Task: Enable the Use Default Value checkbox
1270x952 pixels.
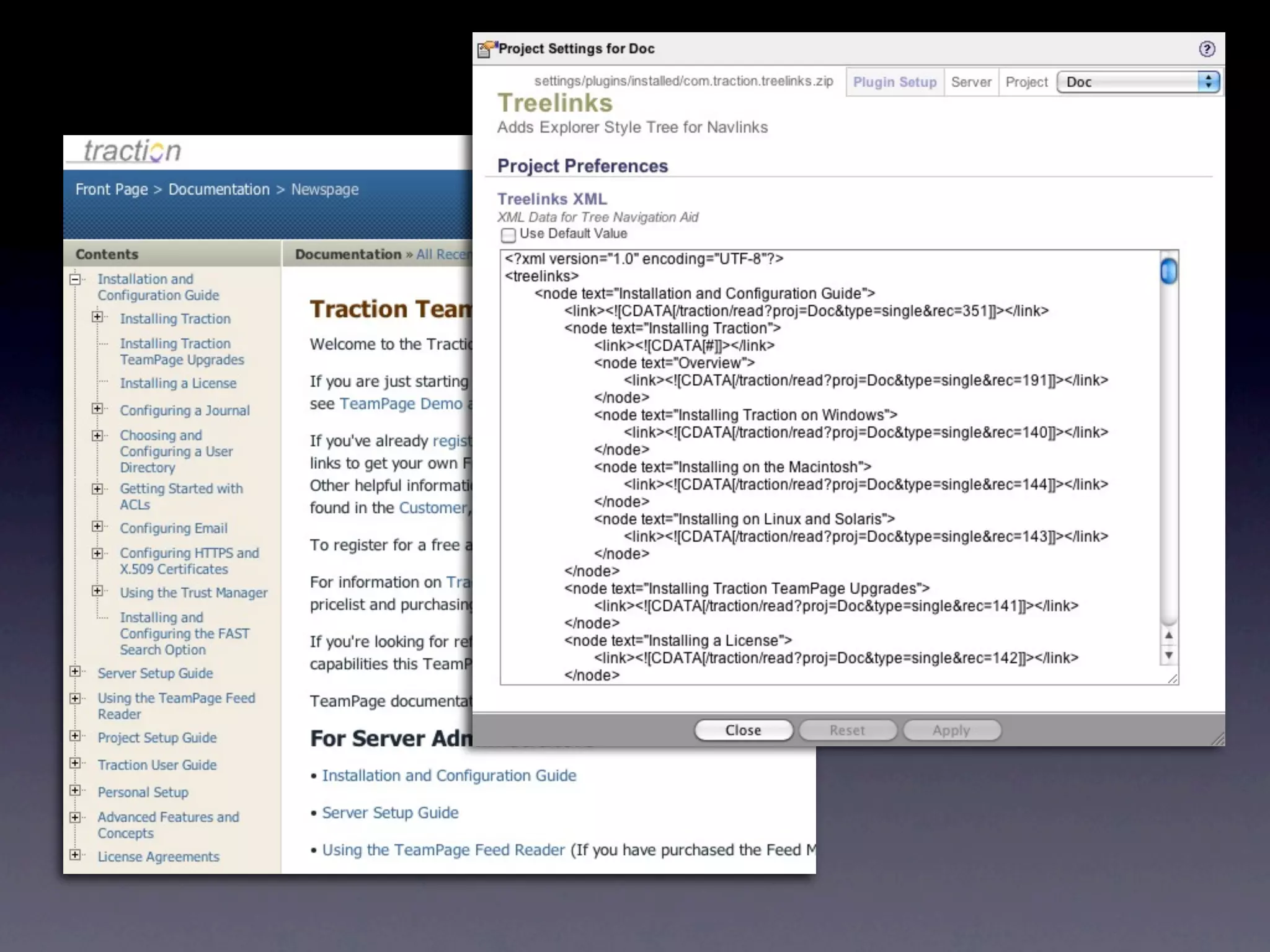Action: [508, 235]
